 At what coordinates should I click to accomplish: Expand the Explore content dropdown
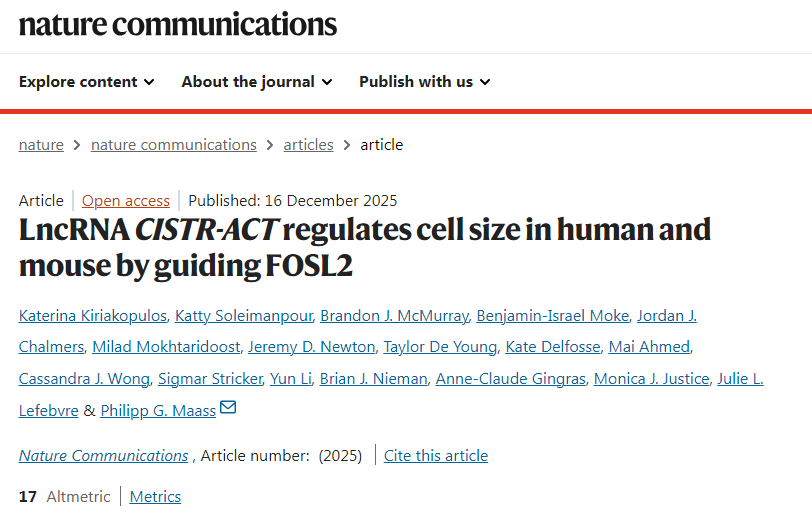click(86, 82)
